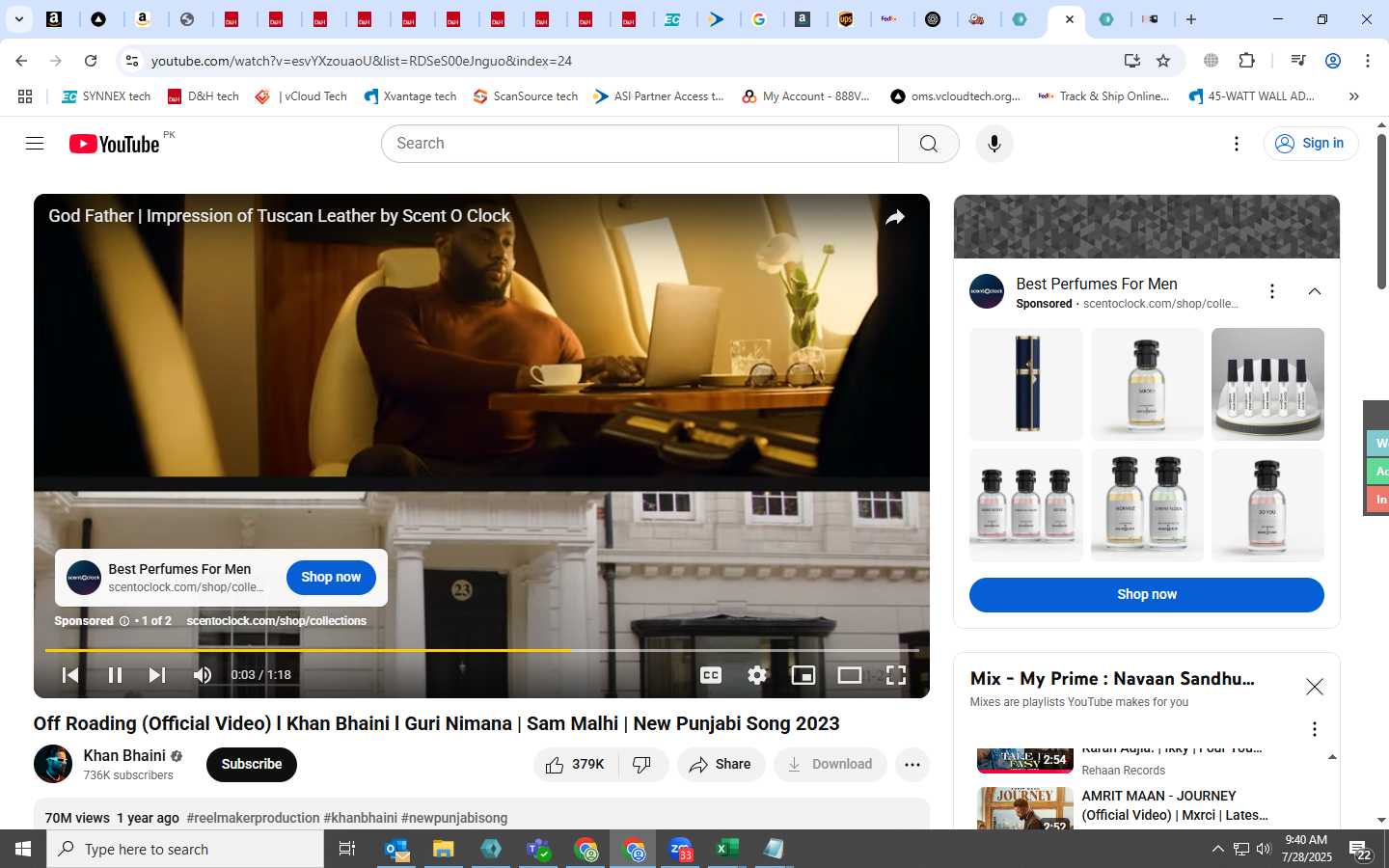Viewport: 1389px width, 868px height.
Task: Open Xvantage tech bookmark
Action: [x=410, y=96]
